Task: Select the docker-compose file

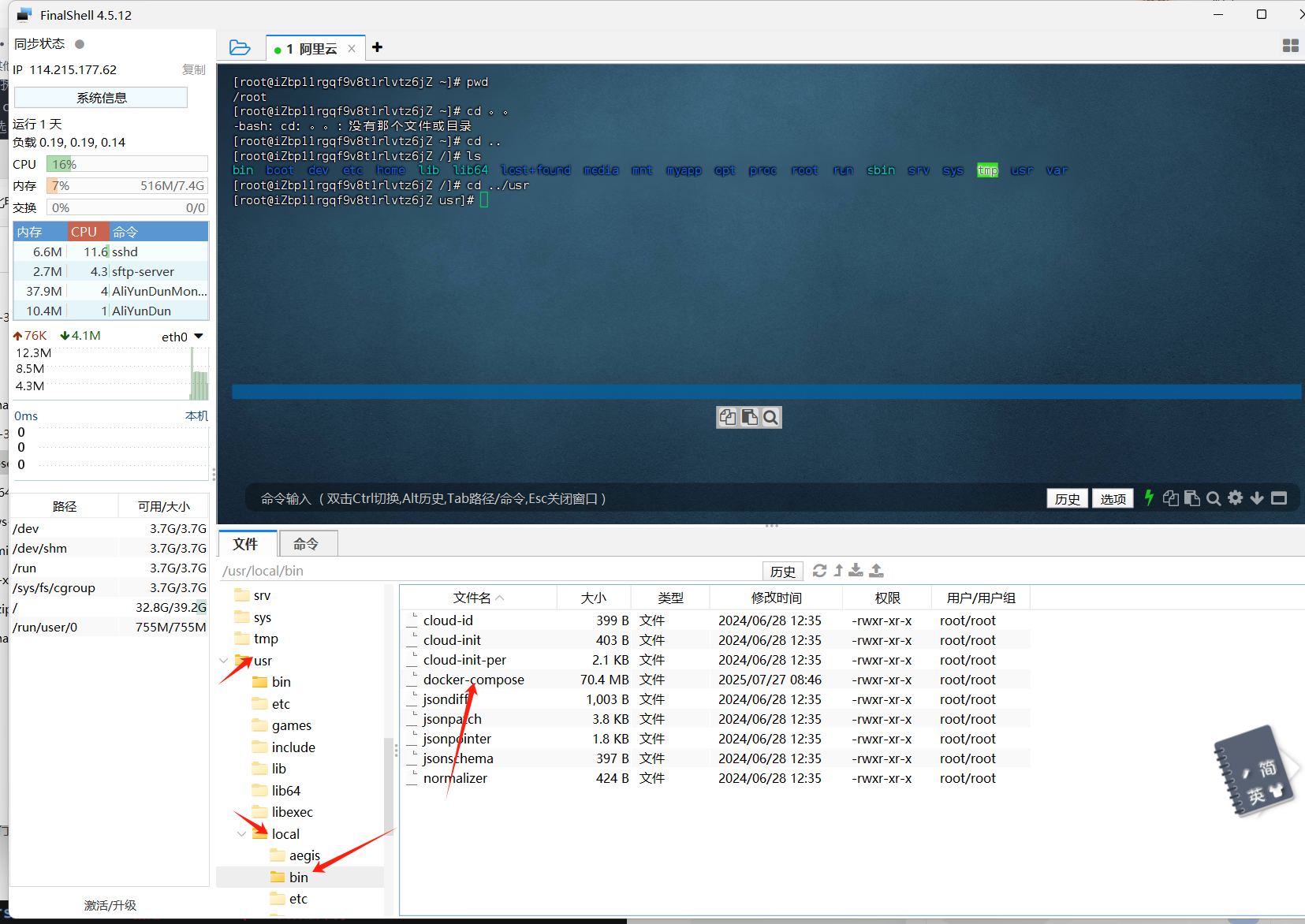Action: (x=473, y=680)
